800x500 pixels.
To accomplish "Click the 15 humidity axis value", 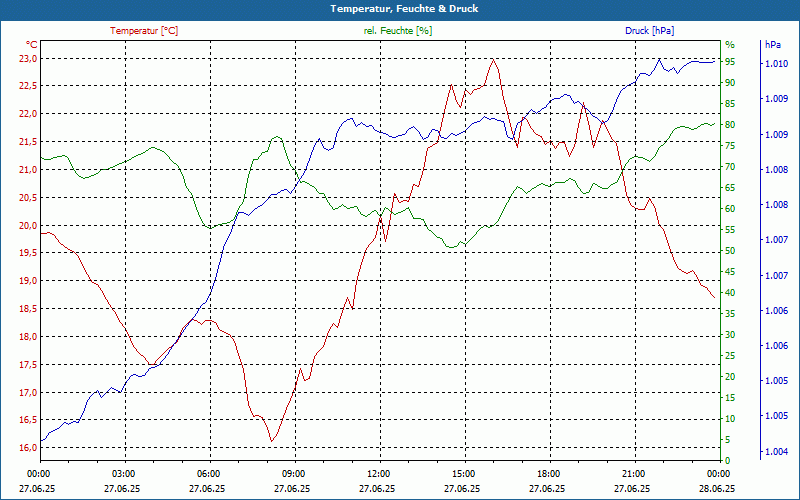I will [x=730, y=398].
